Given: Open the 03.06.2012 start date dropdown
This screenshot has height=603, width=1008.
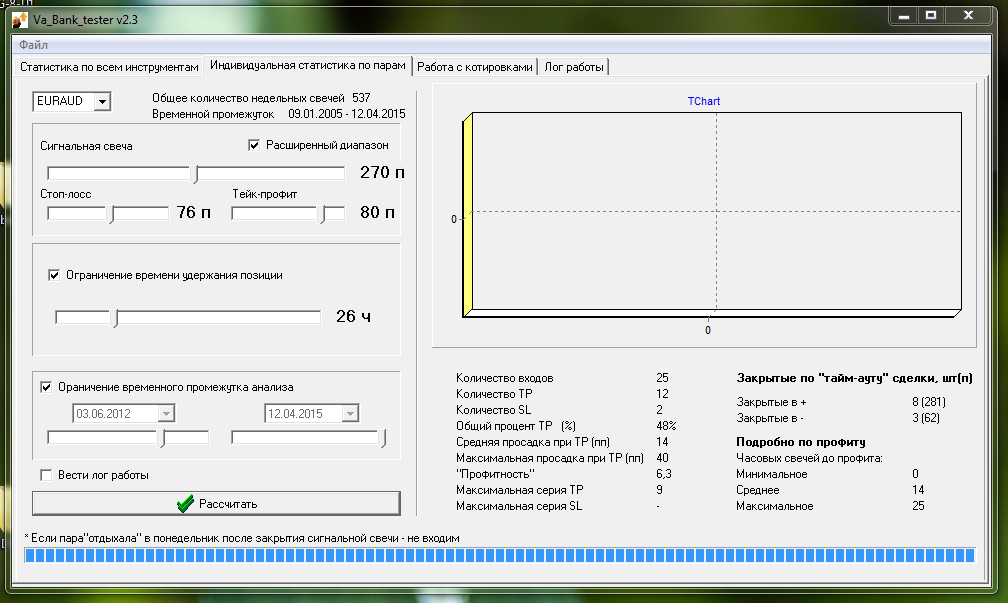Looking at the screenshot, I should pyautogui.click(x=166, y=413).
